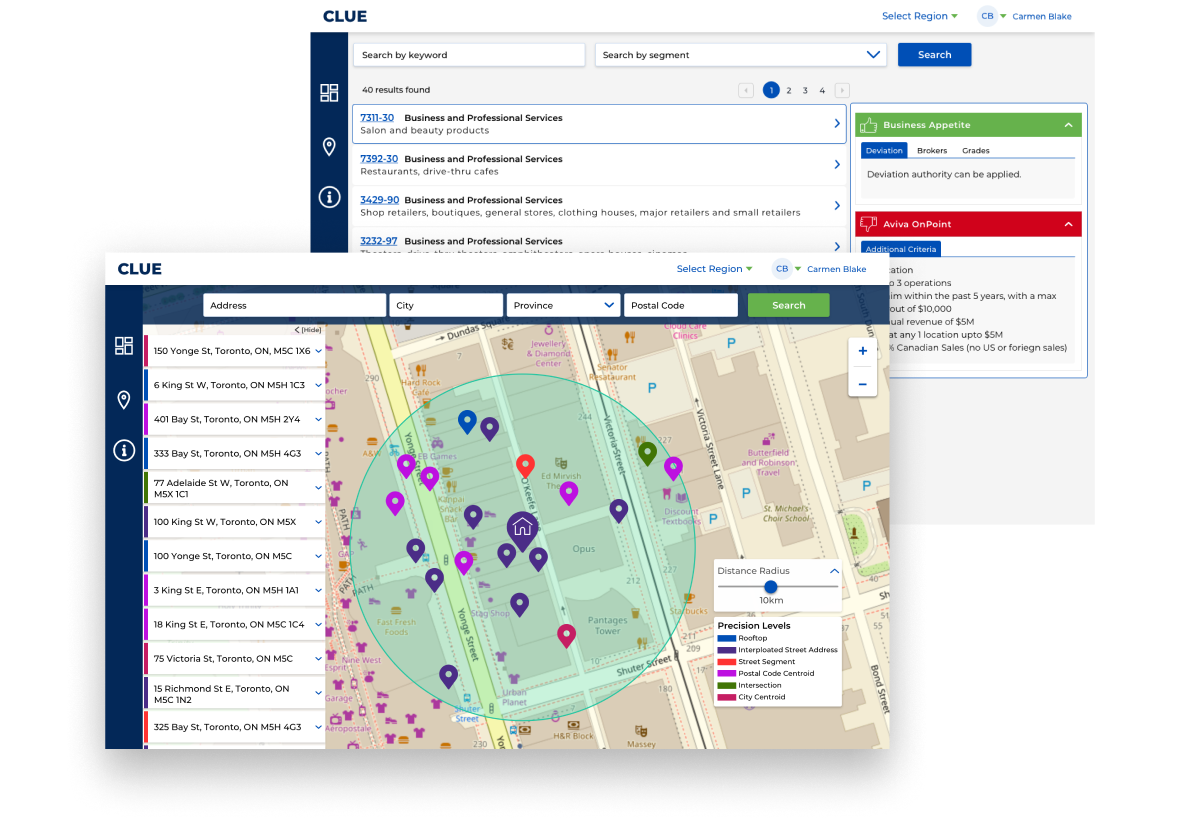Image resolution: width=1200 pixels, height=822 pixels.
Task: Switch to the Brokers tab
Action: coord(932,150)
